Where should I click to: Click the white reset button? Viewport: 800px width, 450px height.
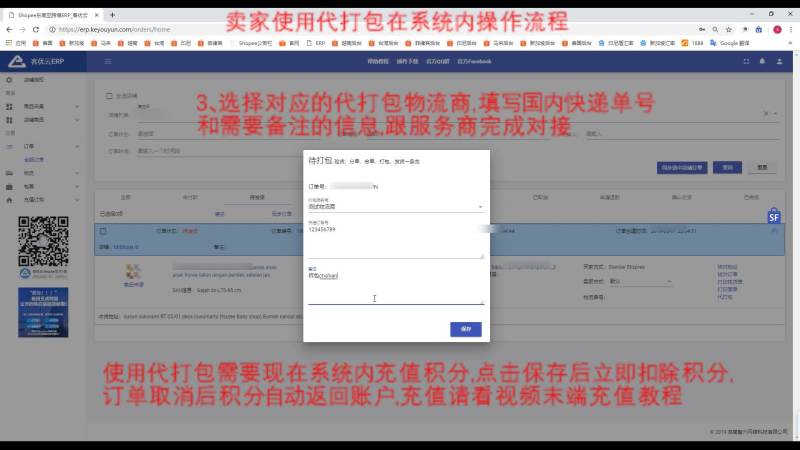tap(762, 167)
